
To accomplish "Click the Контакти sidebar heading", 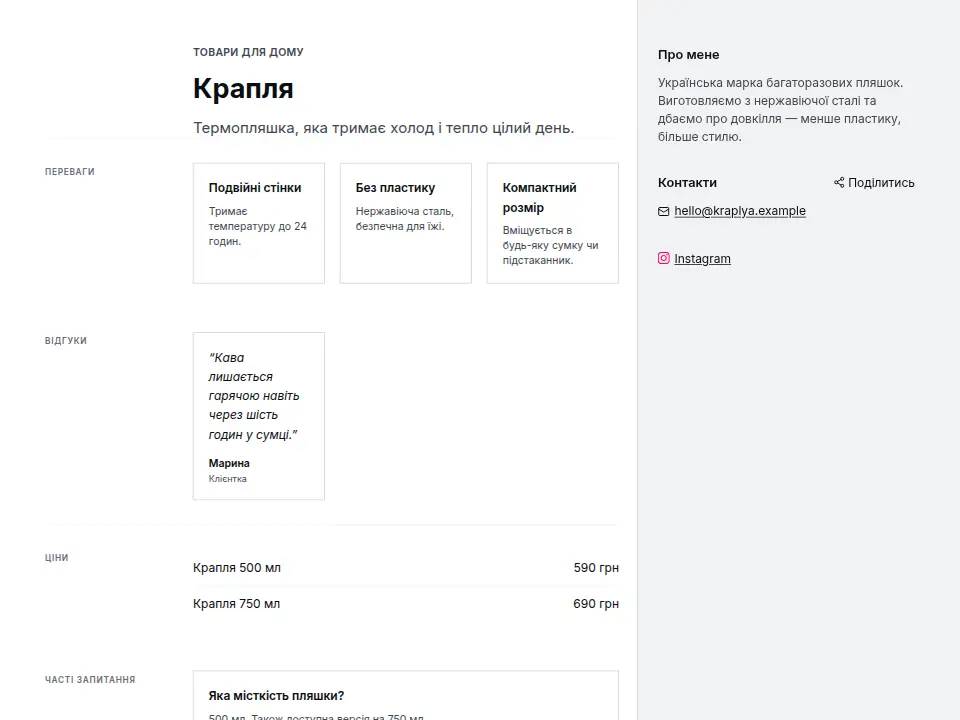I will (x=688, y=182).
